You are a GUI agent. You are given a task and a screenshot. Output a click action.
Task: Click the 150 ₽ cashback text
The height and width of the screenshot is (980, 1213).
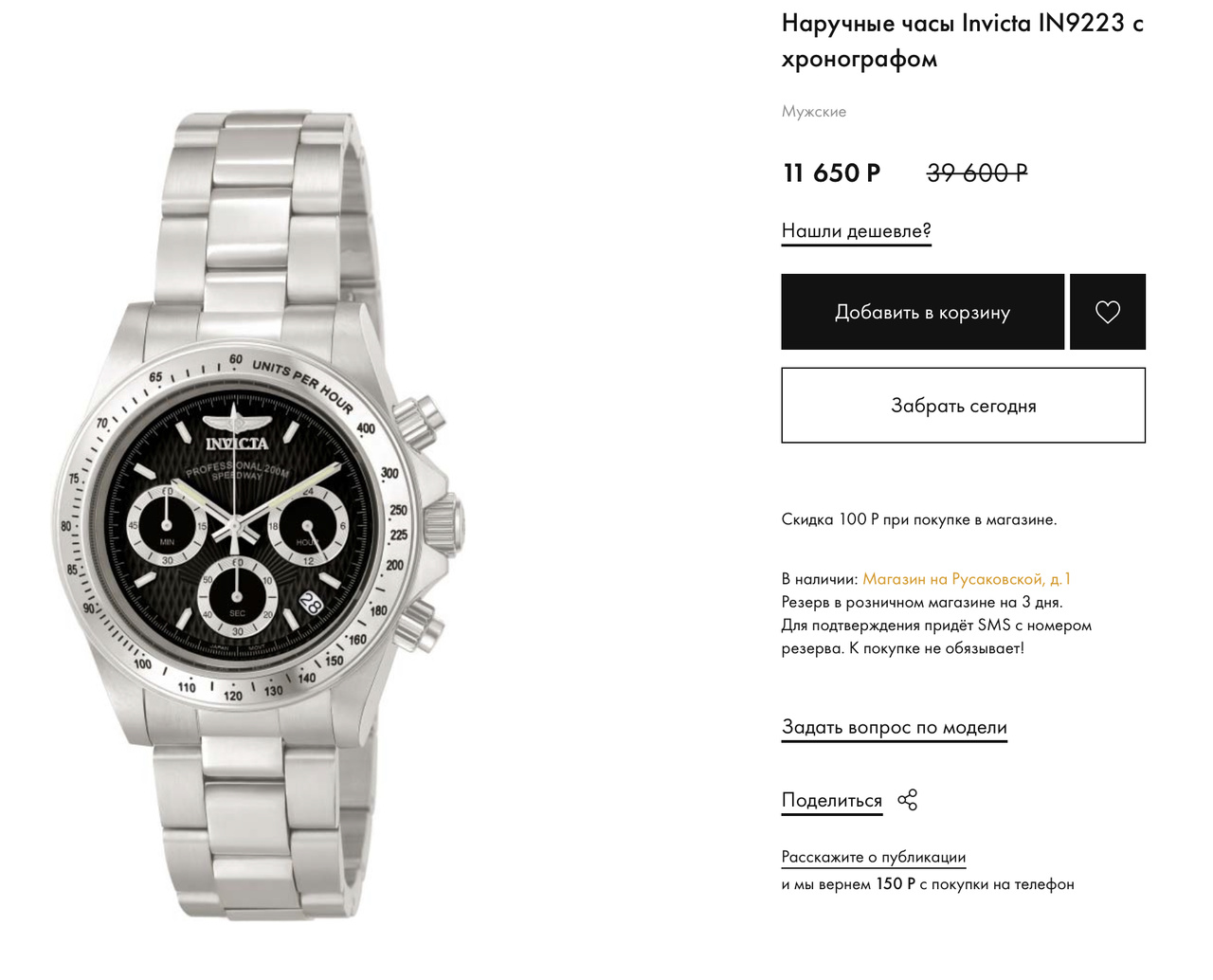pos(895,884)
